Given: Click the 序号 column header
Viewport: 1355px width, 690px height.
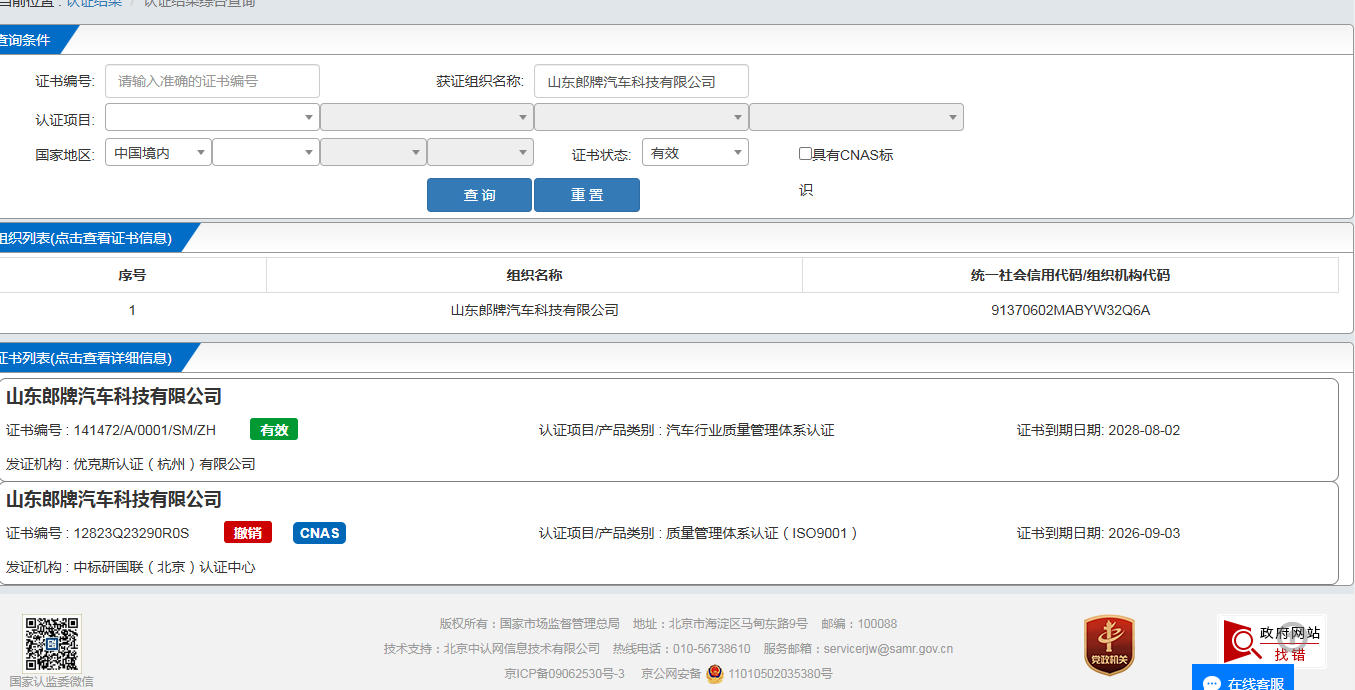Looking at the screenshot, I should (x=132, y=275).
